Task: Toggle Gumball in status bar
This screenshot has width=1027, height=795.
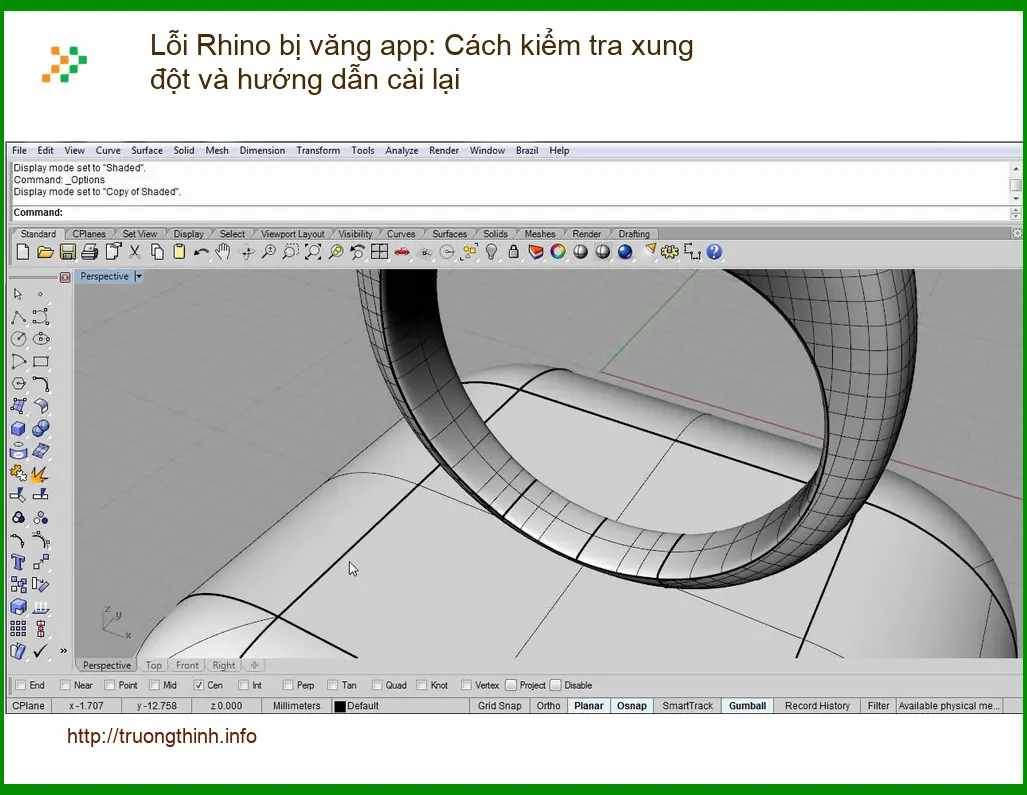Action: tap(747, 706)
